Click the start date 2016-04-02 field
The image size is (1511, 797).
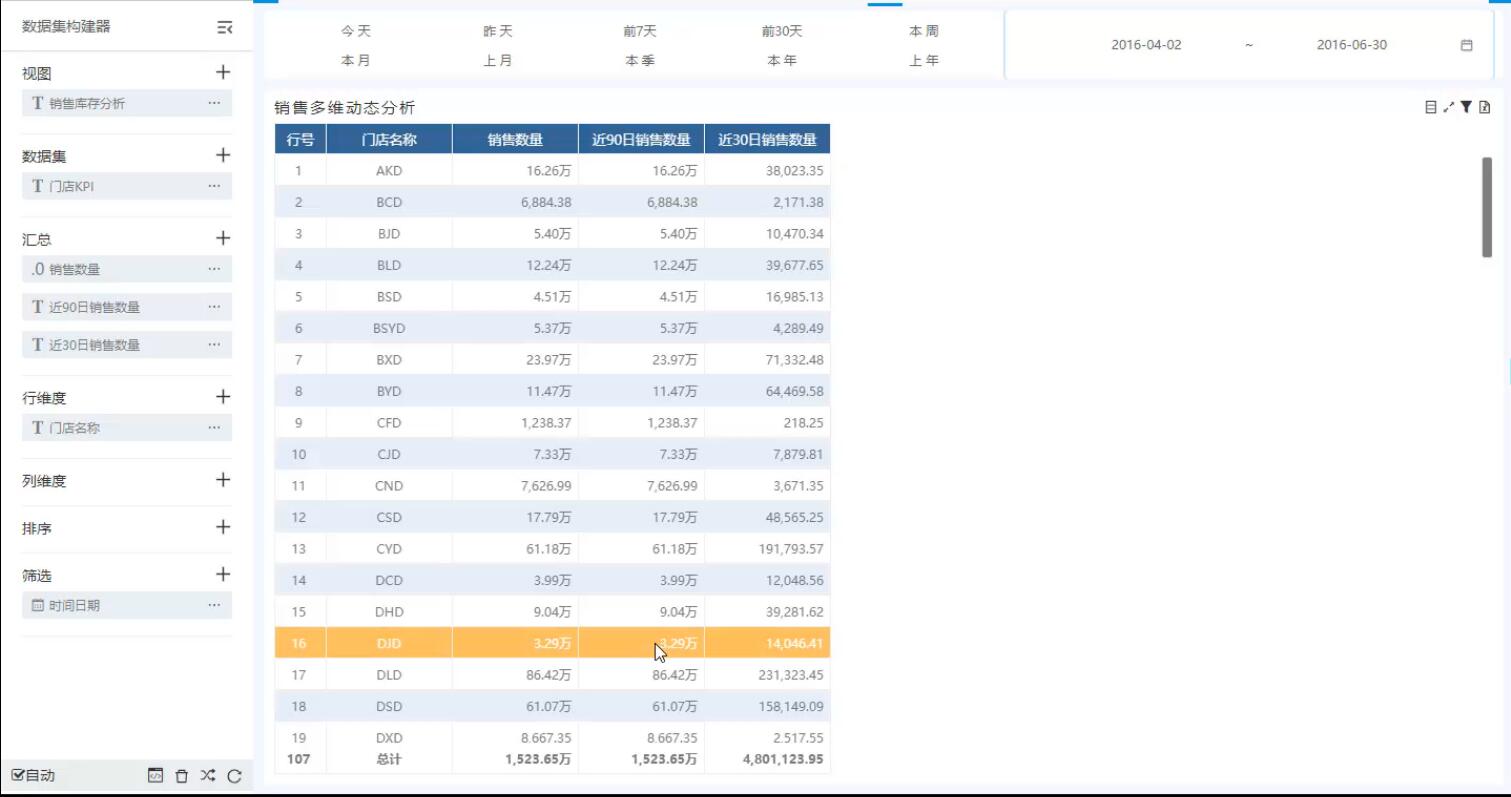click(1146, 45)
